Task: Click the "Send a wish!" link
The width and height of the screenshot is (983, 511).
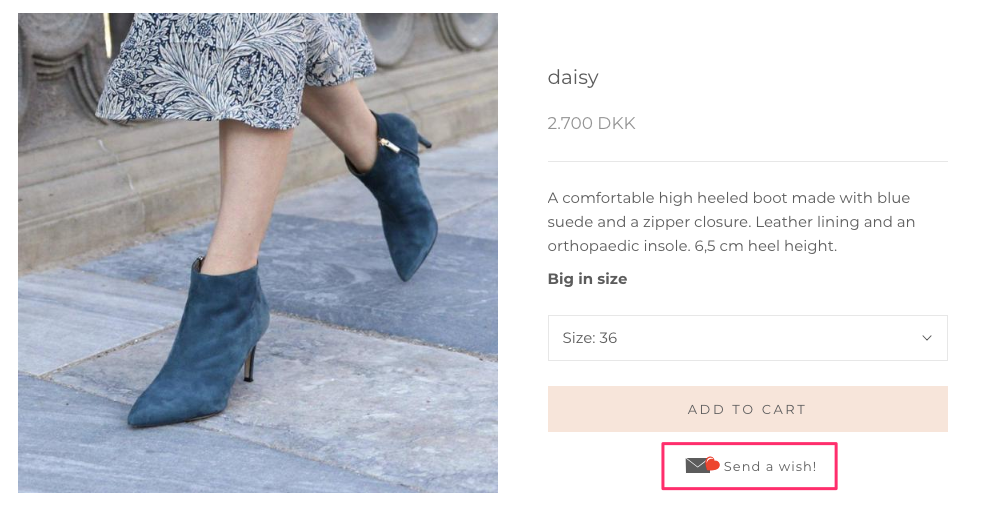Action: [750, 466]
